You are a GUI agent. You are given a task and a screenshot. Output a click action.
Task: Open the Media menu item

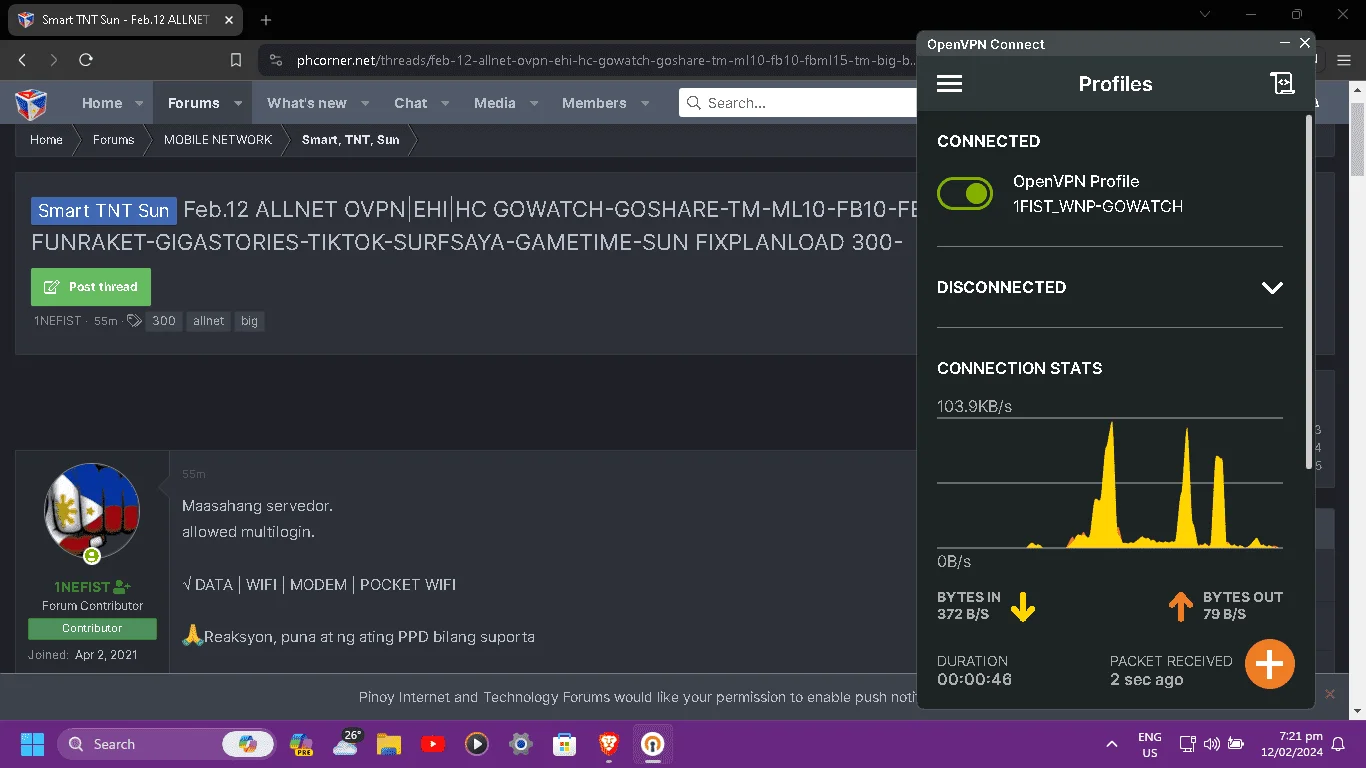495,103
